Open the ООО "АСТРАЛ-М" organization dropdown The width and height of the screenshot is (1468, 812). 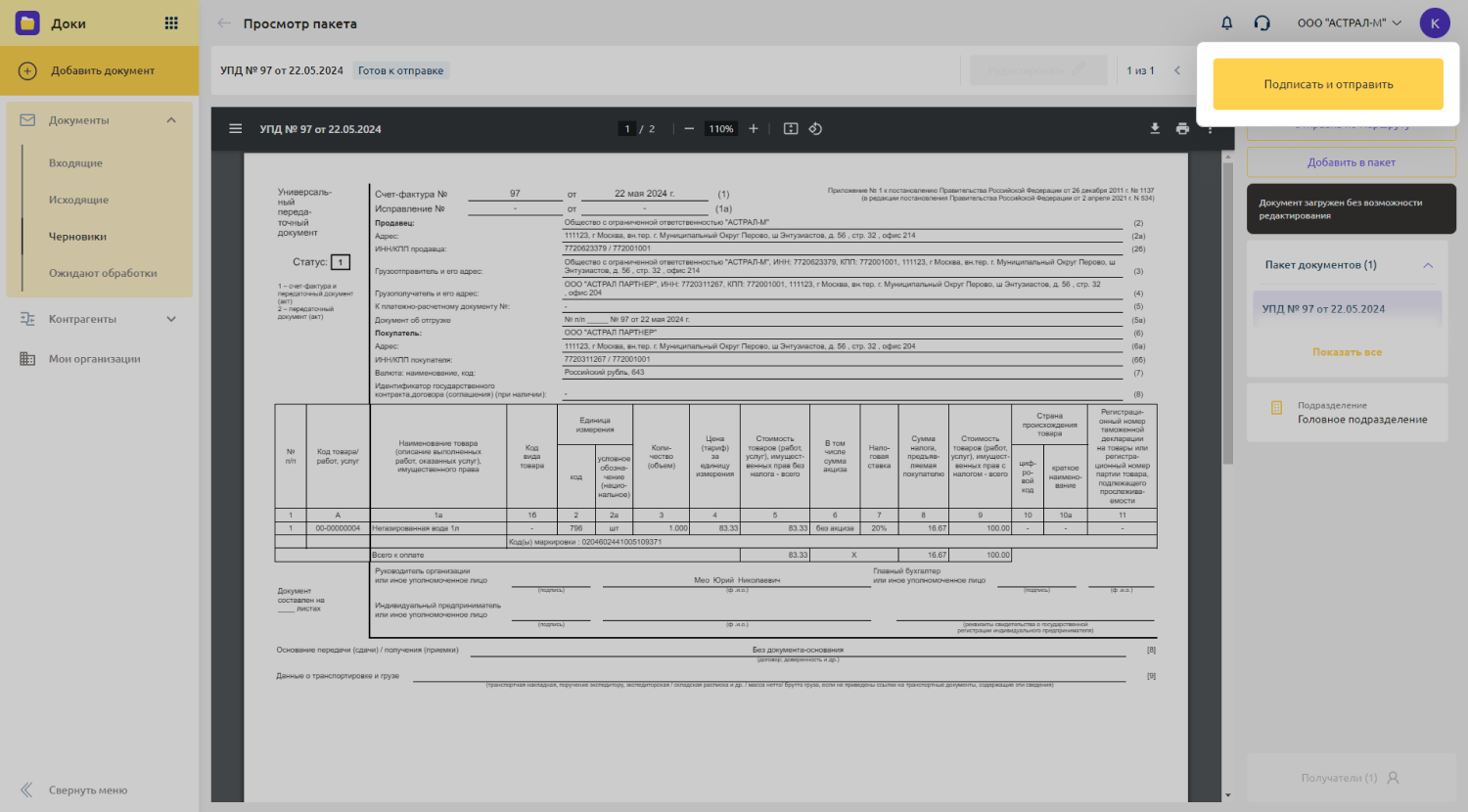coord(1349,23)
